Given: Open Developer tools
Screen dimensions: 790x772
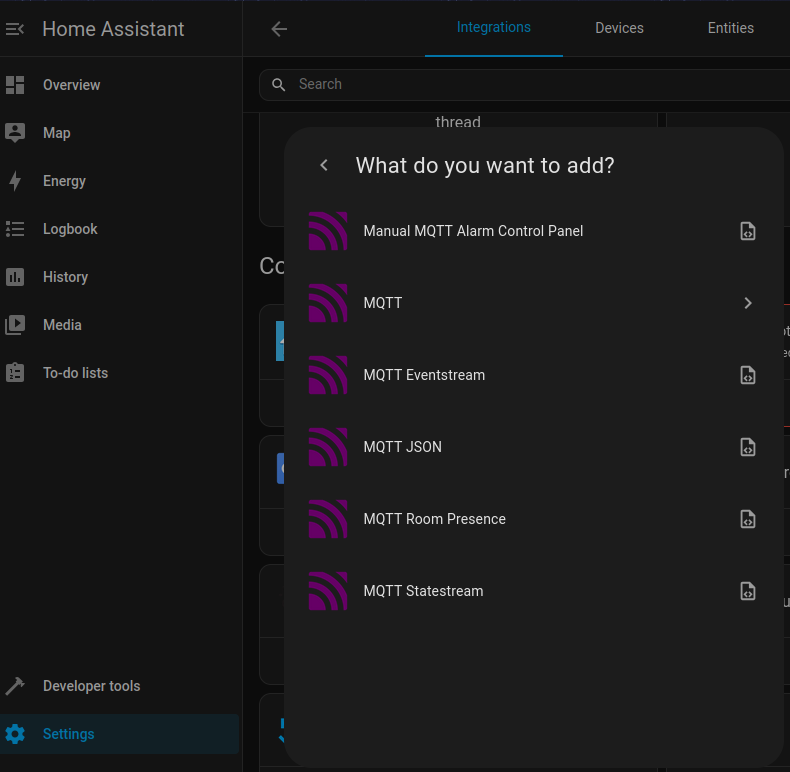Looking at the screenshot, I should click(x=119, y=686).
